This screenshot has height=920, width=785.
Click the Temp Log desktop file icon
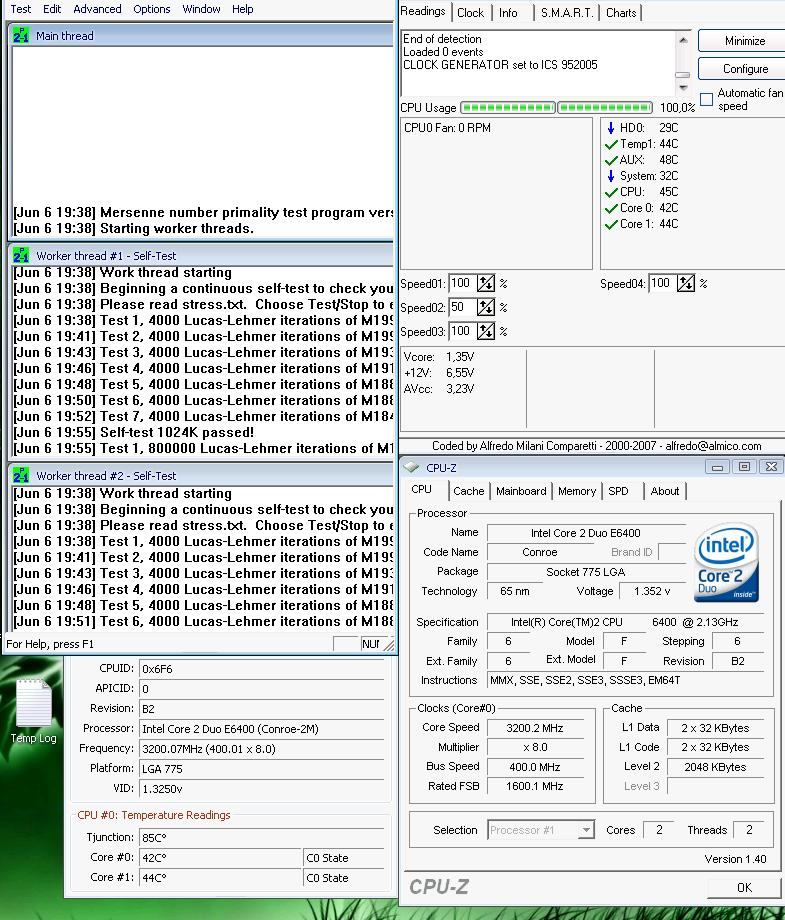click(33, 711)
